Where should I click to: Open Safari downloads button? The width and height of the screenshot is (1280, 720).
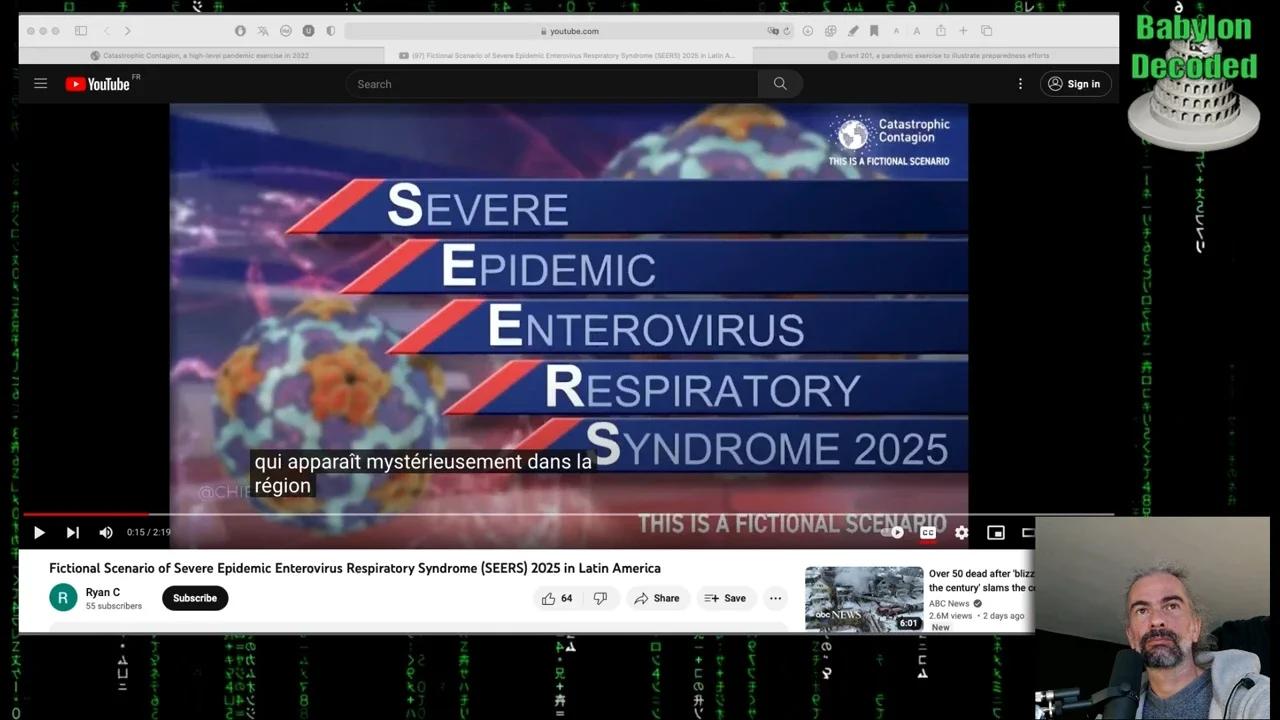tap(808, 31)
